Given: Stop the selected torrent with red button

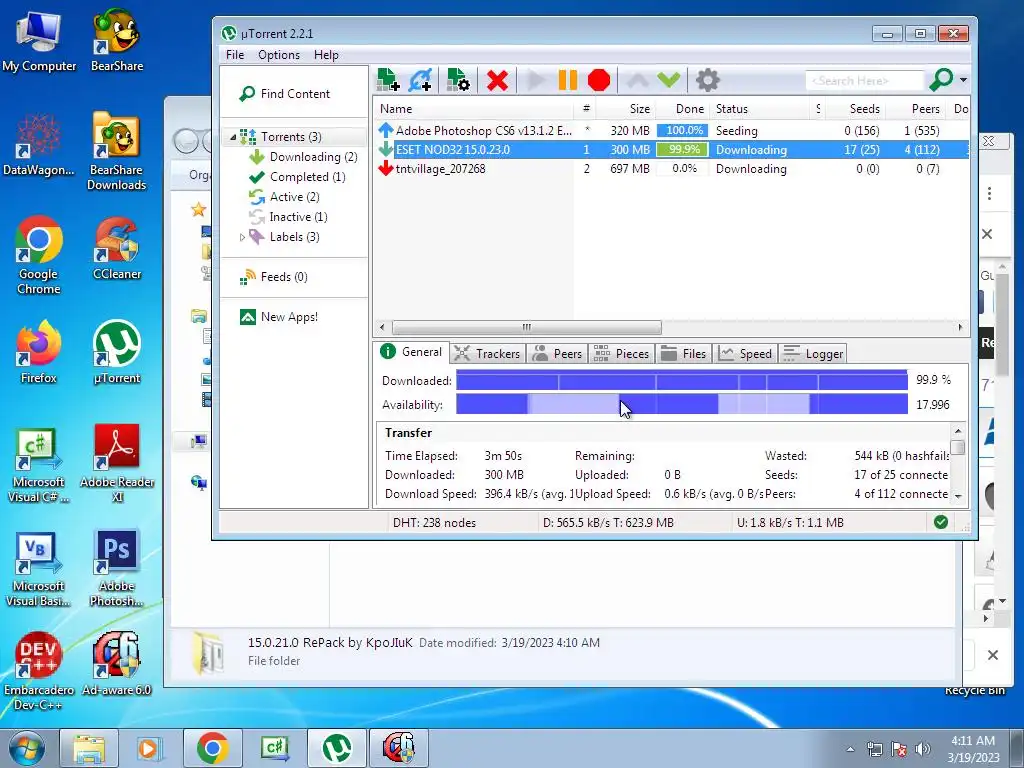Looking at the screenshot, I should (599, 80).
